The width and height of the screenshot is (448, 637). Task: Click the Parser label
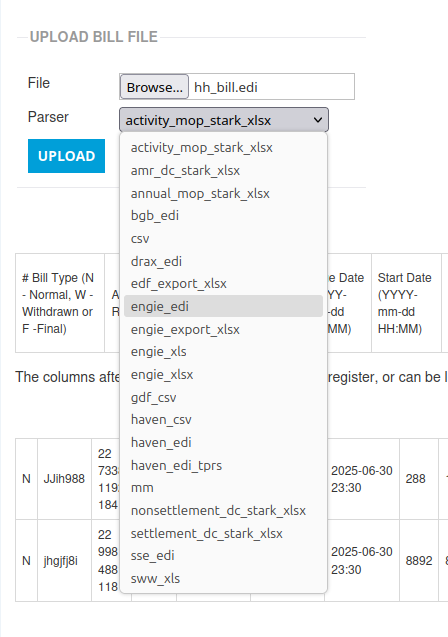[48, 117]
